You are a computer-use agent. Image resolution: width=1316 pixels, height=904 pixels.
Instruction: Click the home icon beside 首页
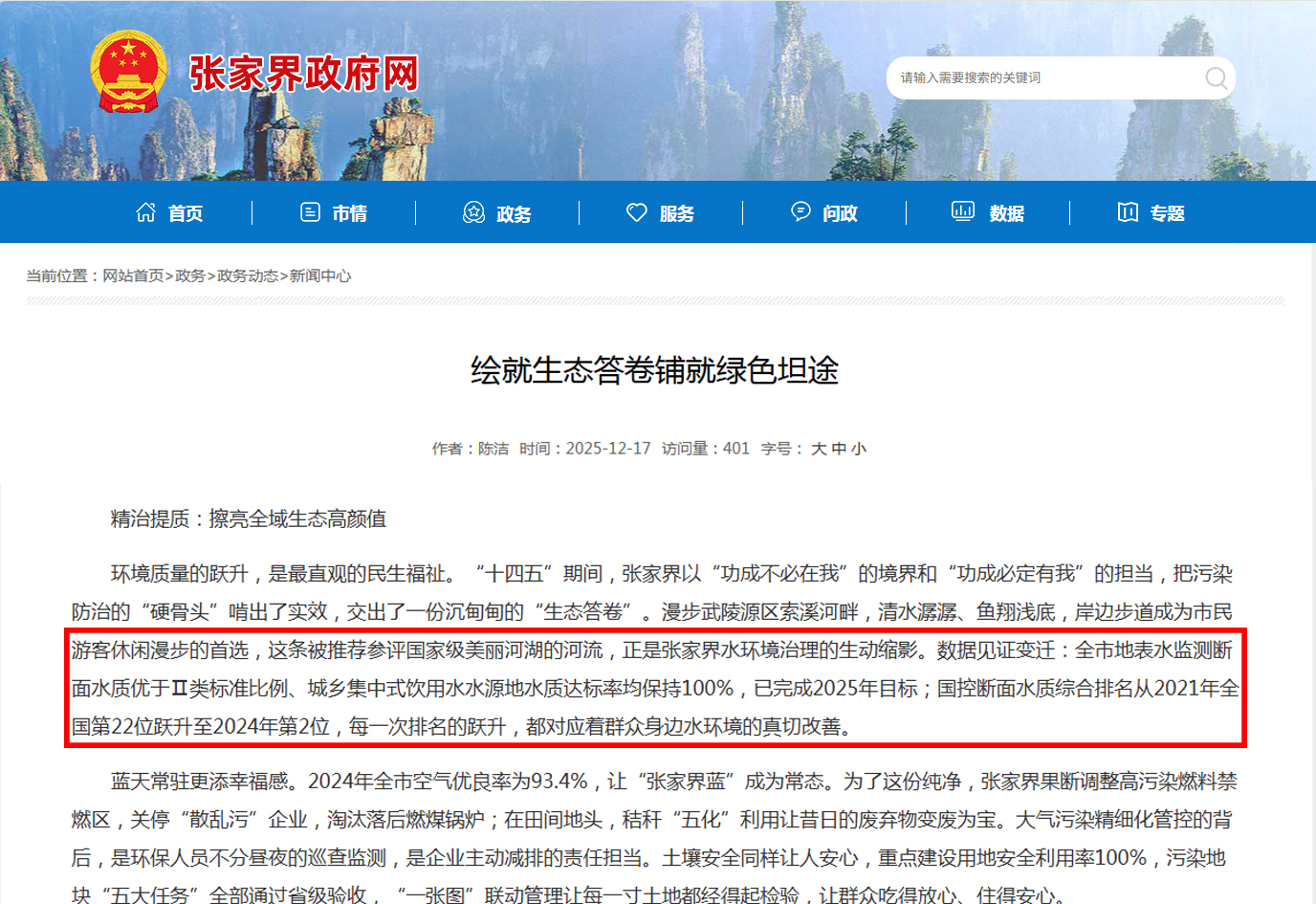(x=145, y=212)
